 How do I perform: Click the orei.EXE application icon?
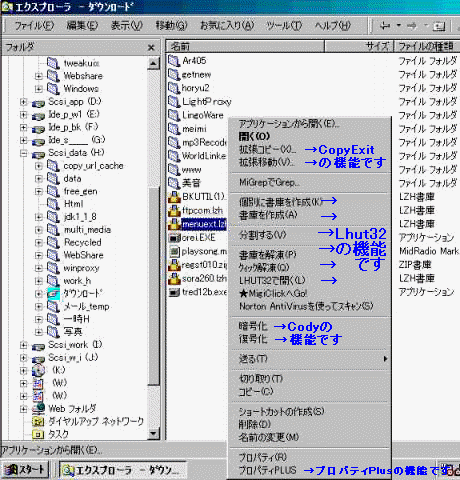click(174, 238)
